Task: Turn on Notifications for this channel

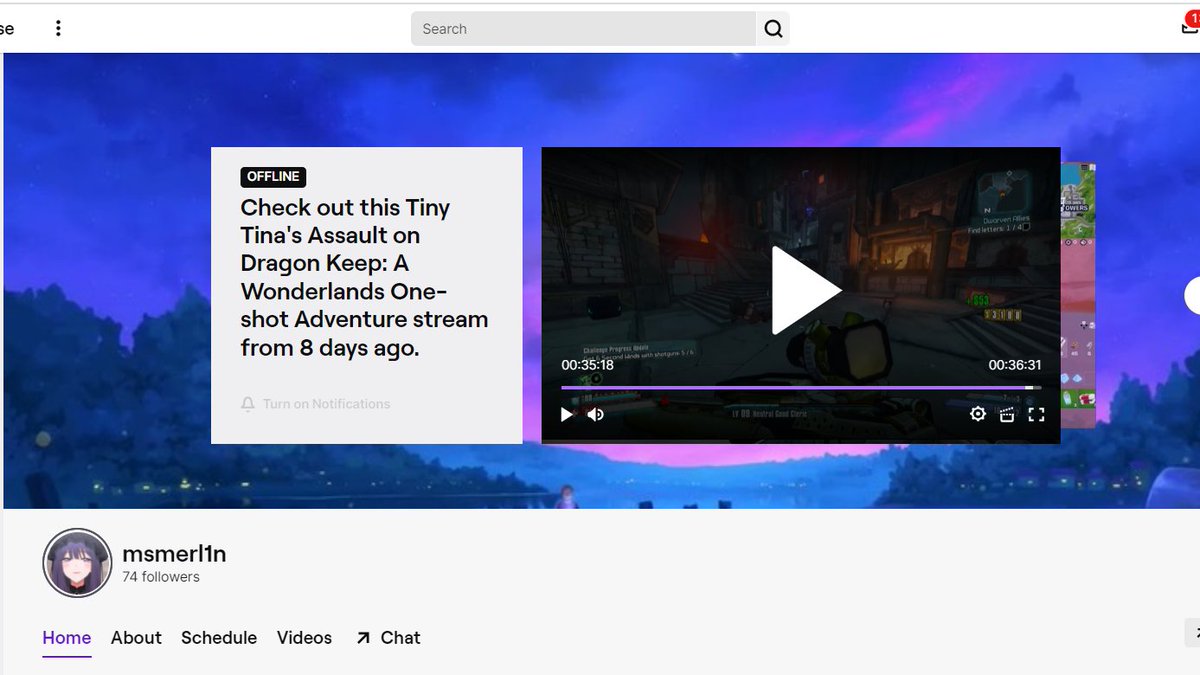Action: tap(316, 404)
